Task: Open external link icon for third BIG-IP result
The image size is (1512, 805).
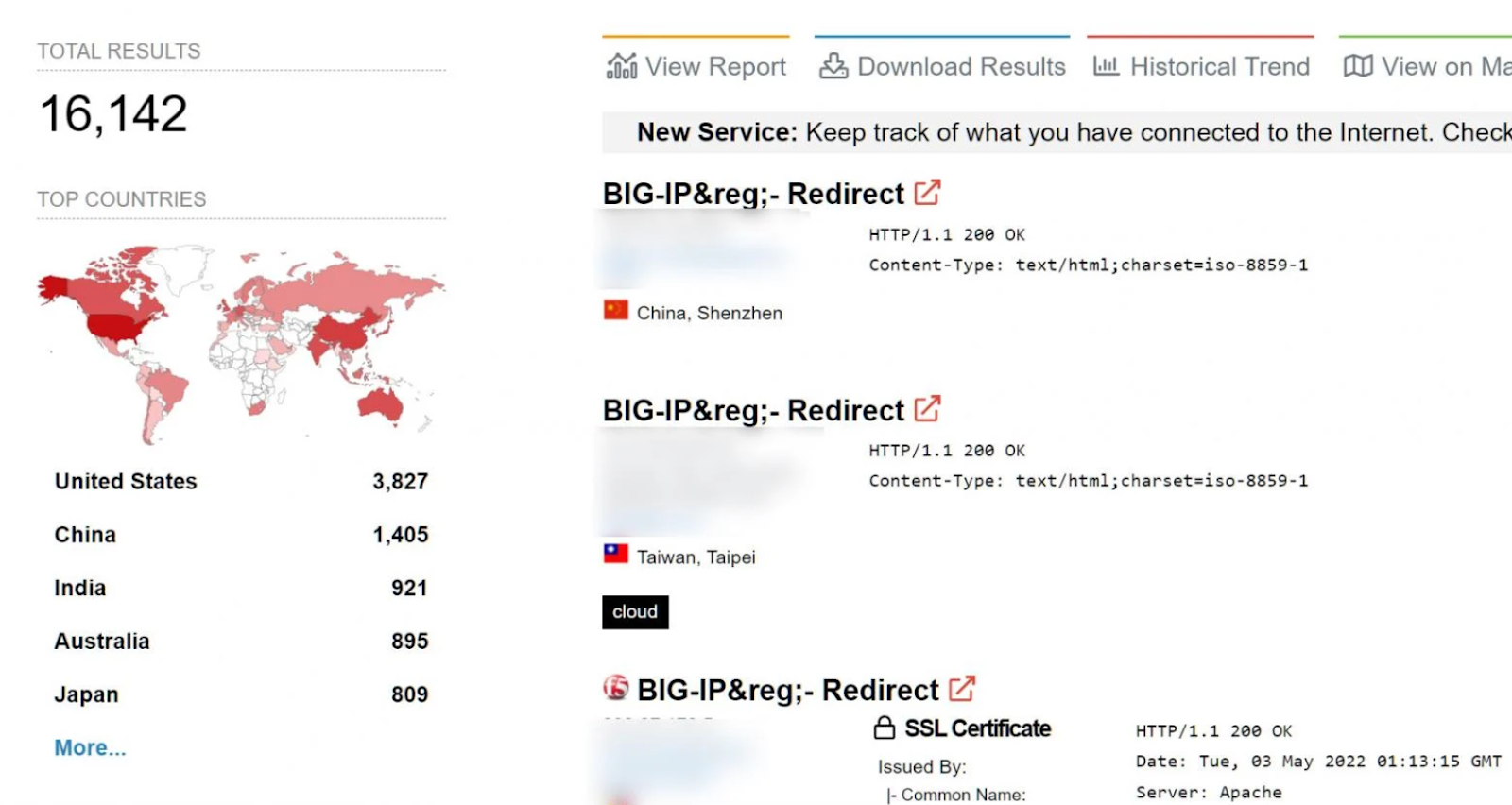Action: tap(962, 689)
